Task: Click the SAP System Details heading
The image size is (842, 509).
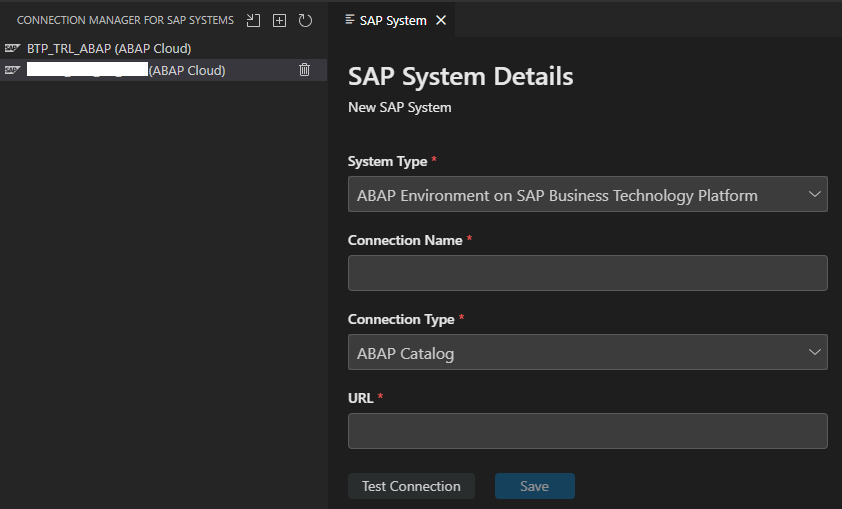Action: [461, 77]
